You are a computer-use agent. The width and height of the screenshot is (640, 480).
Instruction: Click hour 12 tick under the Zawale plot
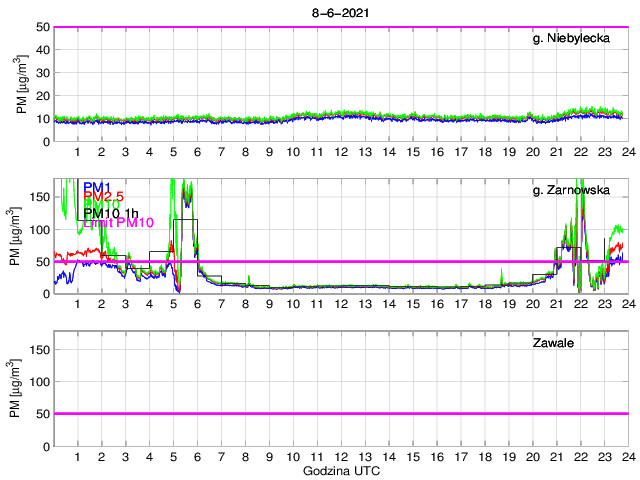pos(340,457)
